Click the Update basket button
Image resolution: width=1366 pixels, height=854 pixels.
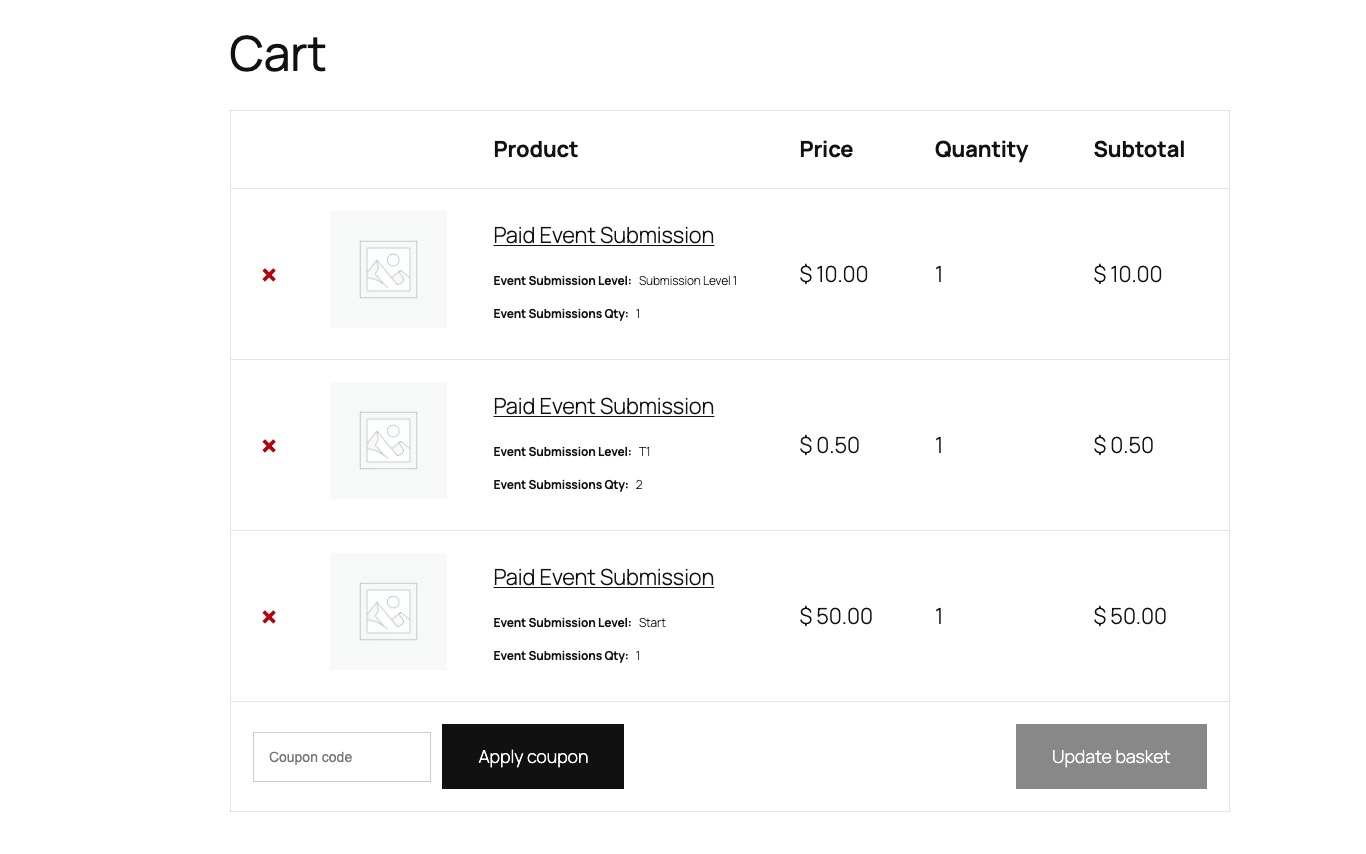click(1110, 757)
